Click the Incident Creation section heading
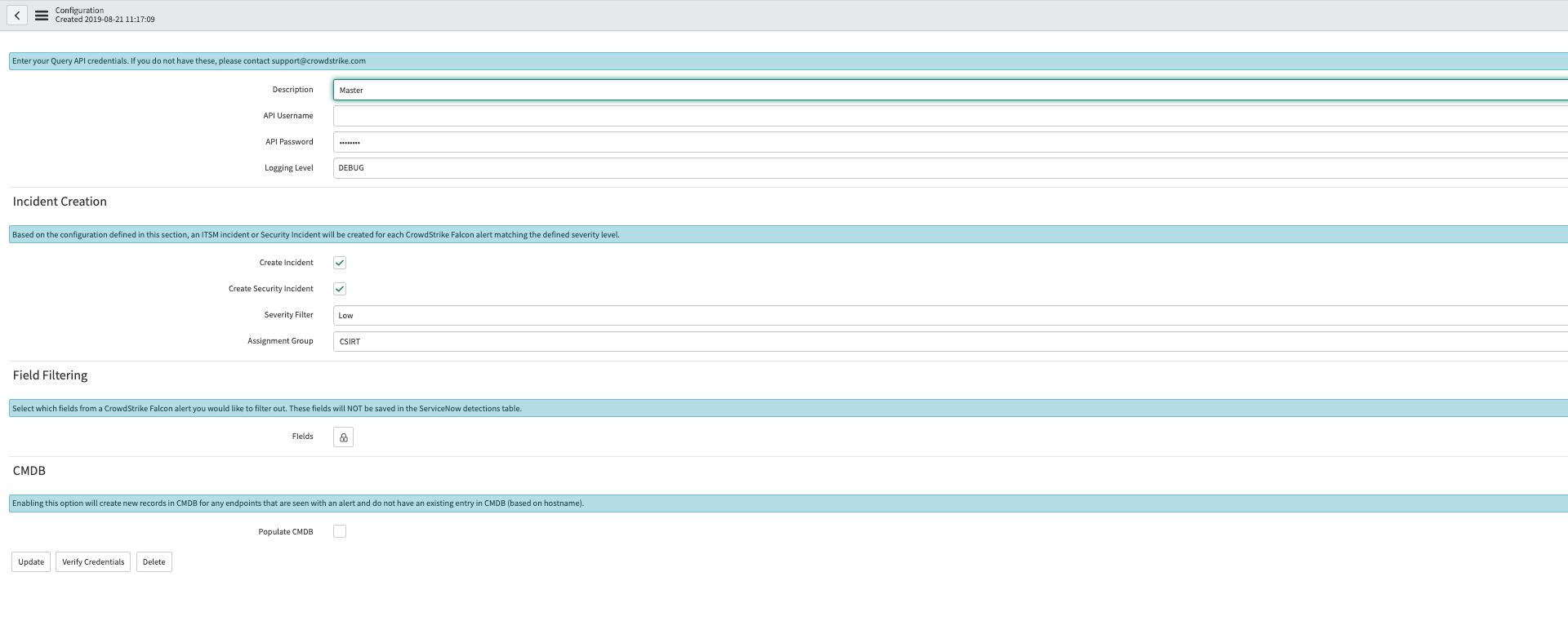Image resolution: width=1568 pixels, height=621 pixels. (60, 202)
